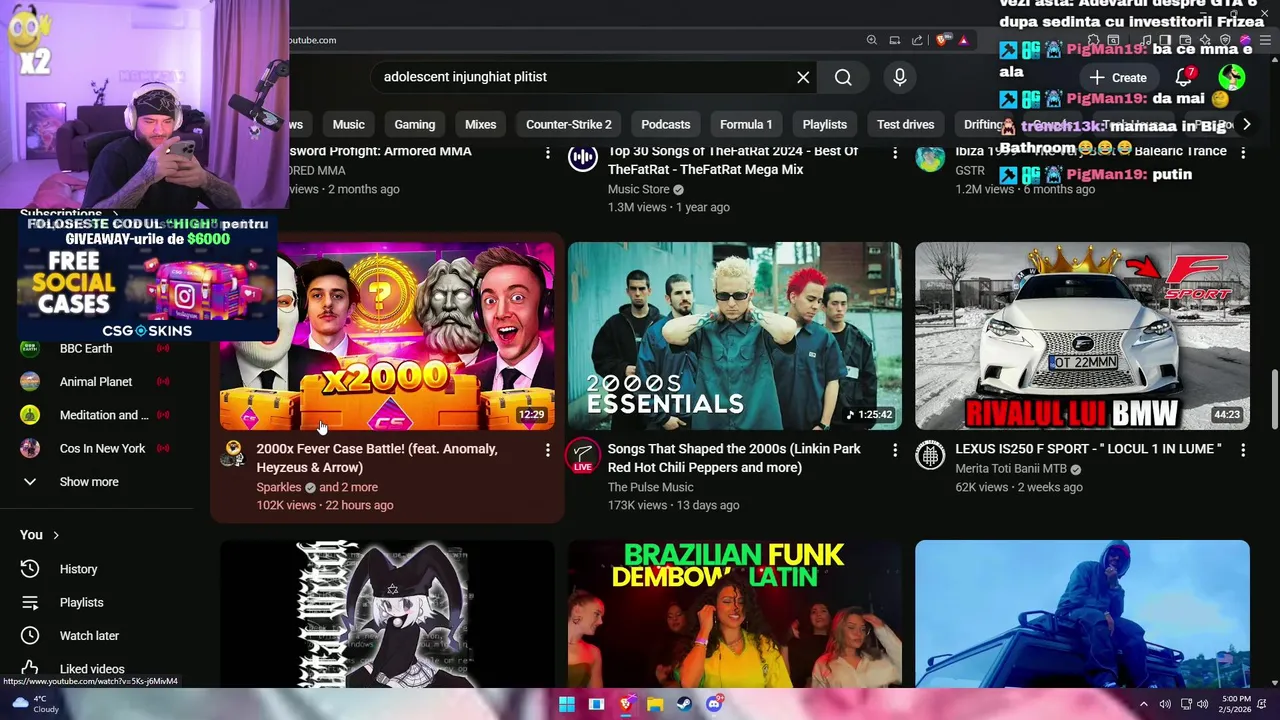The height and width of the screenshot is (720, 1280).
Task: Open the weather widget on taskbar
Action: click(x=35, y=704)
